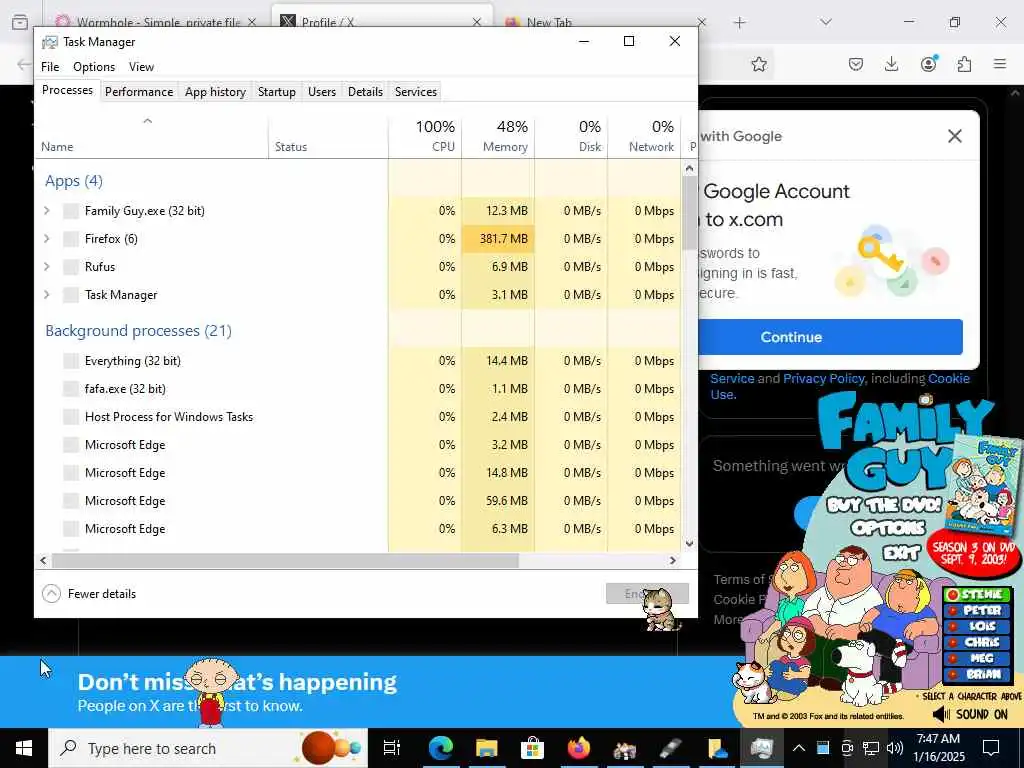The width and height of the screenshot is (1024, 768).
Task: Open Task View on the taskbar
Action: [391, 748]
